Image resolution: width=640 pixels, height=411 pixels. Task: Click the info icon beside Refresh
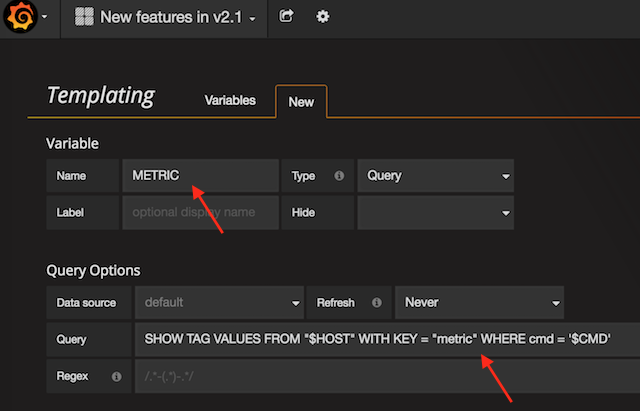point(376,302)
